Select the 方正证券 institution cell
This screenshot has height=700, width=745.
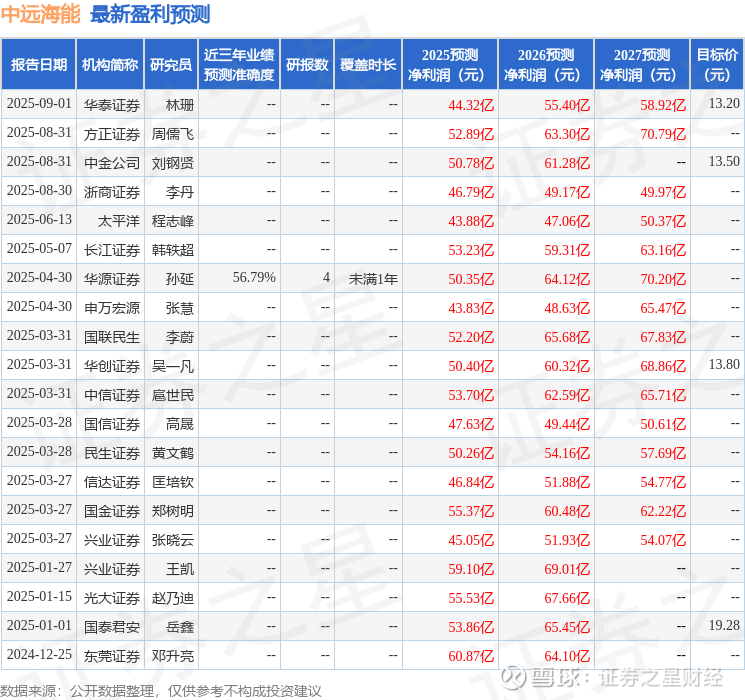point(112,134)
